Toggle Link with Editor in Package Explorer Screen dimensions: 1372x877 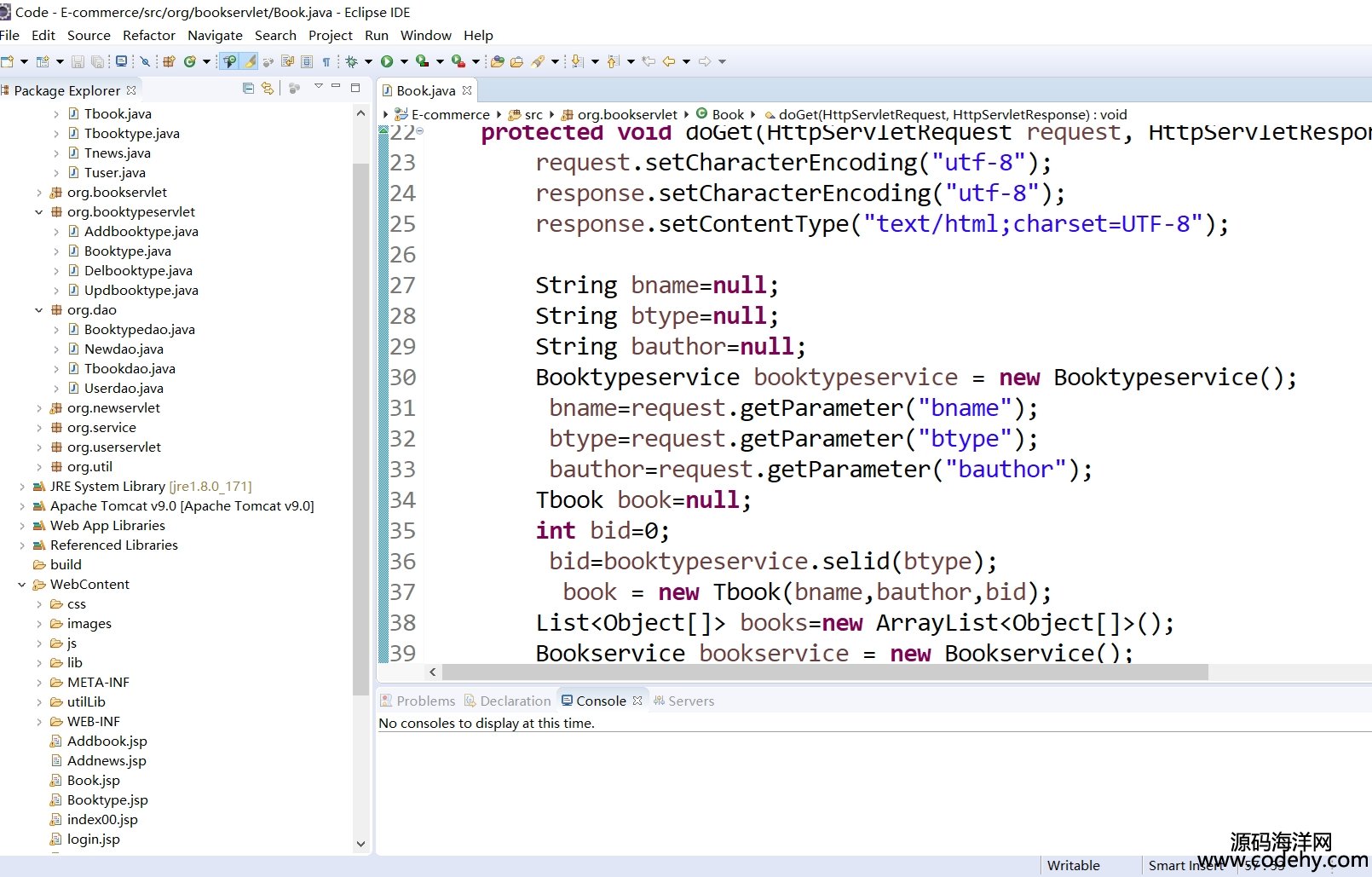click(268, 88)
